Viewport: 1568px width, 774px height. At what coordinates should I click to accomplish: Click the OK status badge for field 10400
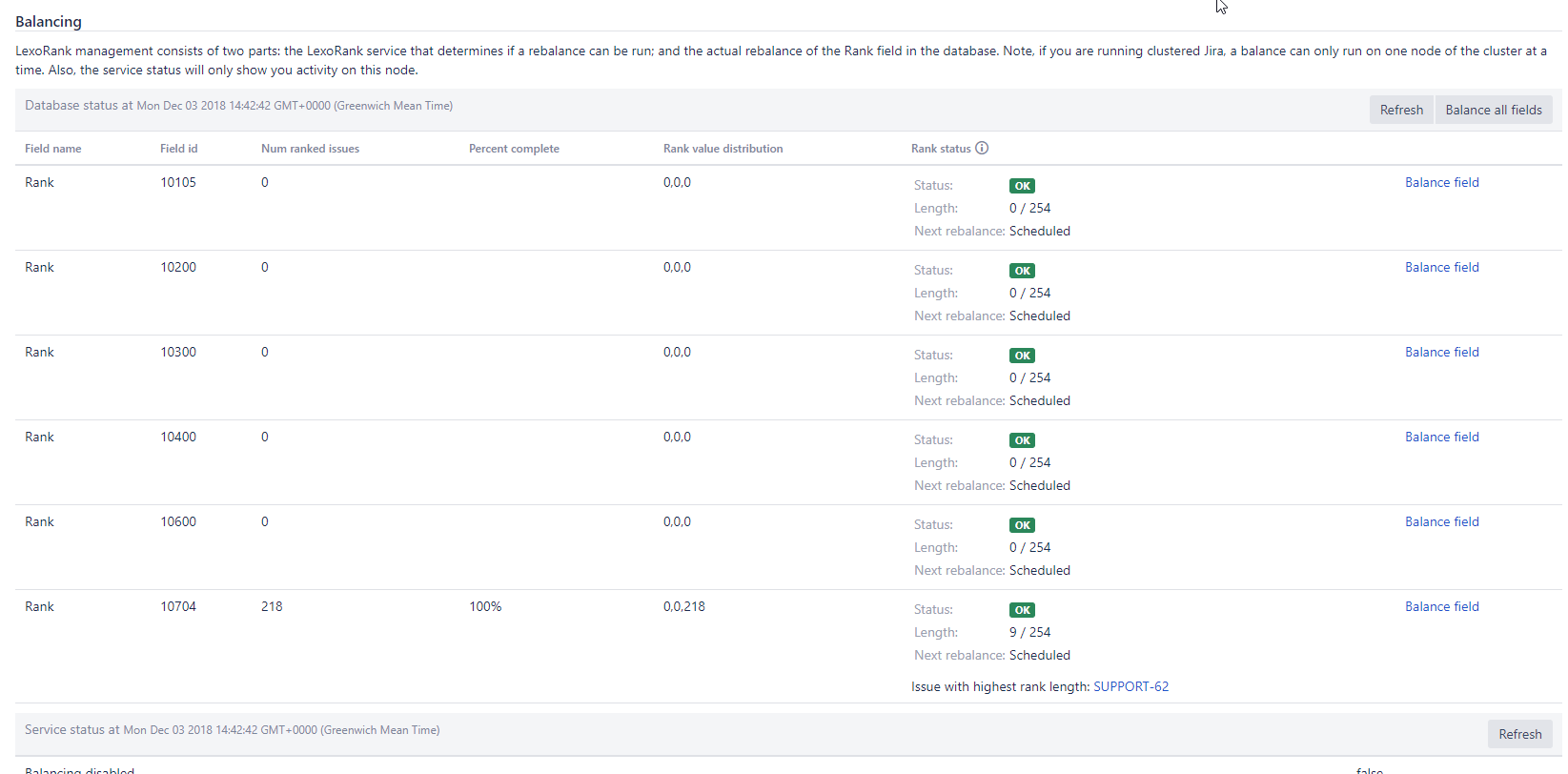tap(1022, 440)
